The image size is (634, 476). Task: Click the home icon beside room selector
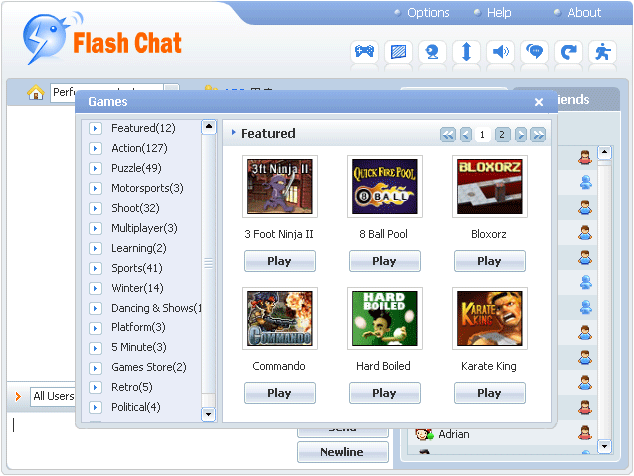pos(36,93)
